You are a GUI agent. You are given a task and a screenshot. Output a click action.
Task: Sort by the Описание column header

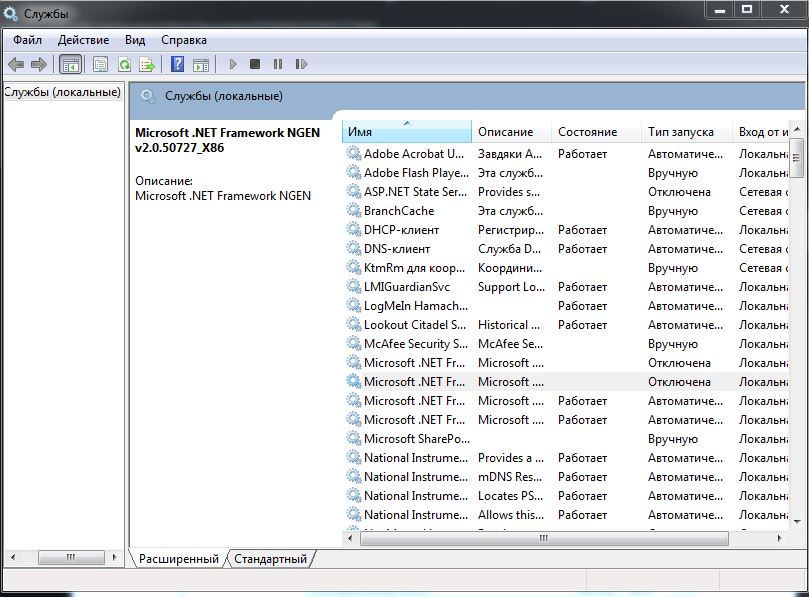(512, 132)
